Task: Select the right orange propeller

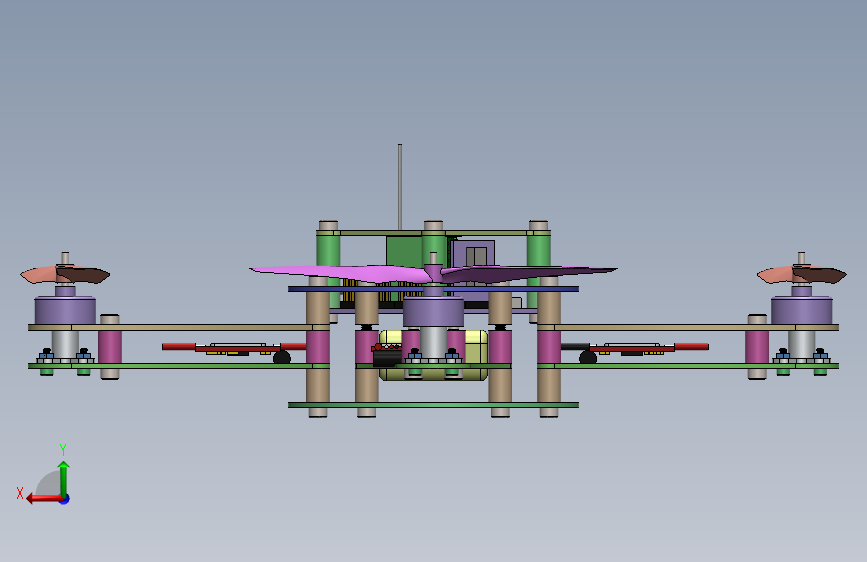Action: click(x=802, y=274)
